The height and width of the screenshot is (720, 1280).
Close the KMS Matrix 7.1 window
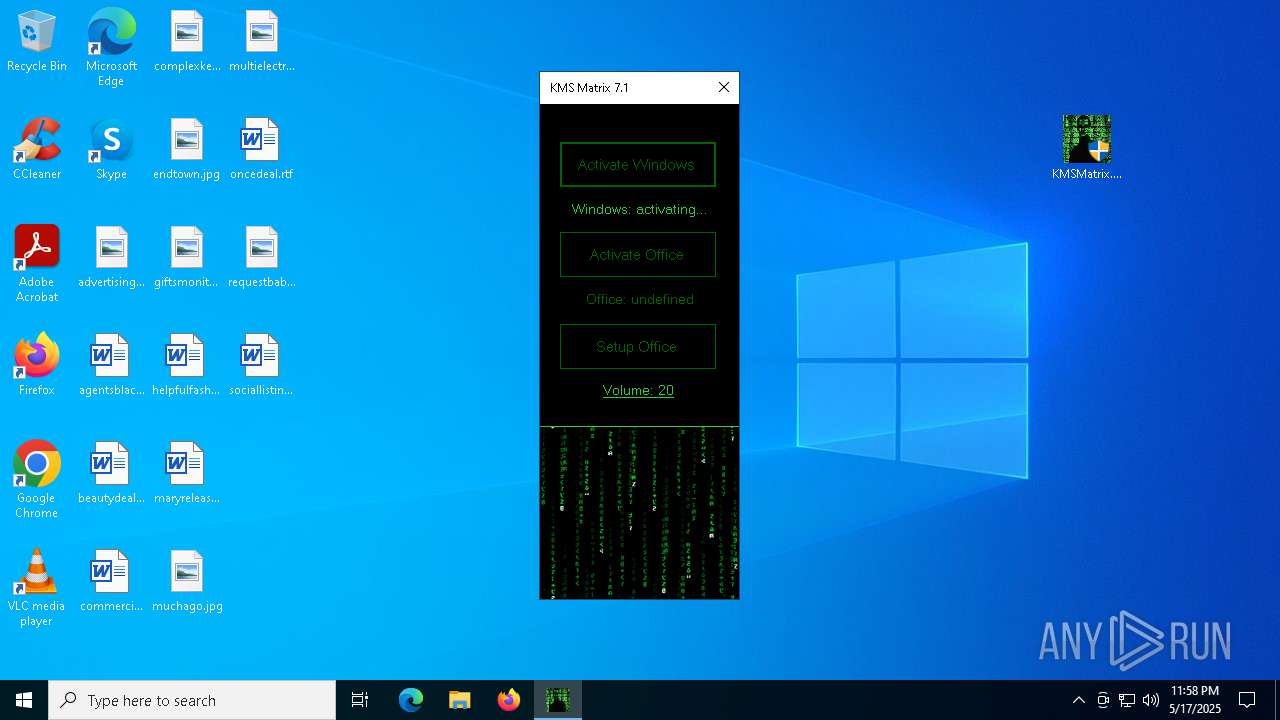click(x=724, y=88)
